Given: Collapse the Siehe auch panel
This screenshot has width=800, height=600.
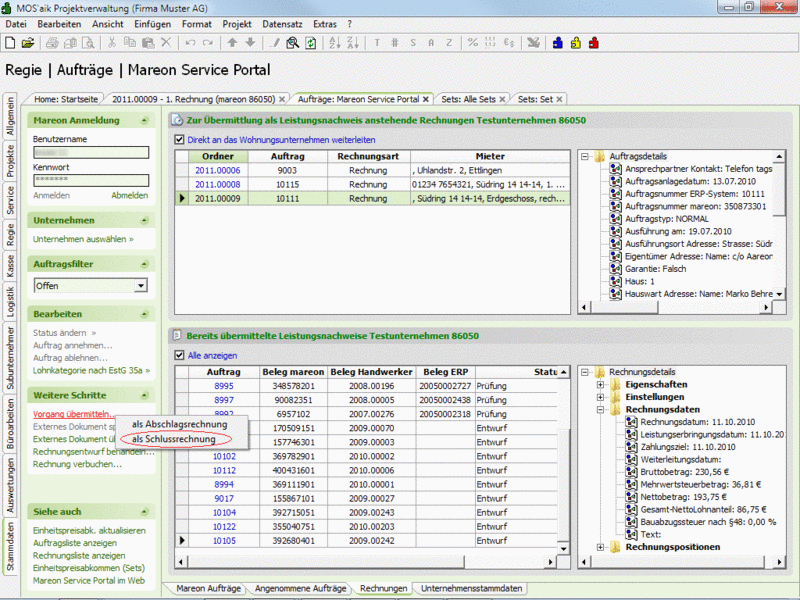Looking at the screenshot, I should tap(144, 512).
